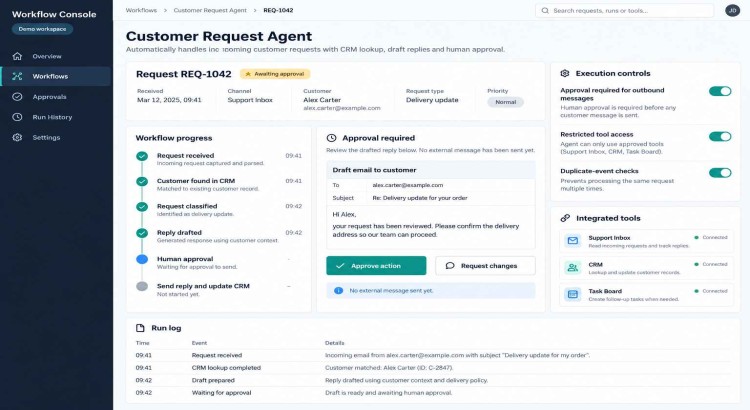Click the Support Inbox envelope icon
This screenshot has height=410, width=750.
pos(573,241)
